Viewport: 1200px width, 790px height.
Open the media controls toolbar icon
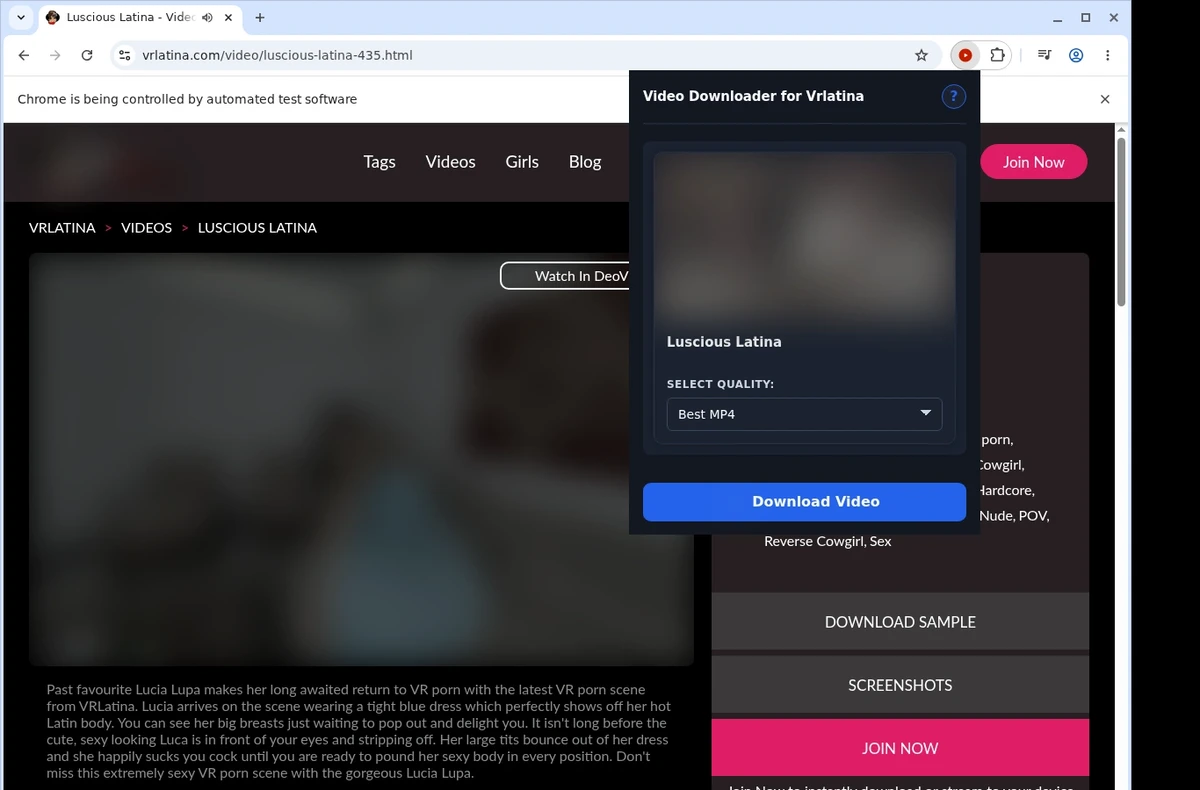click(x=1044, y=56)
